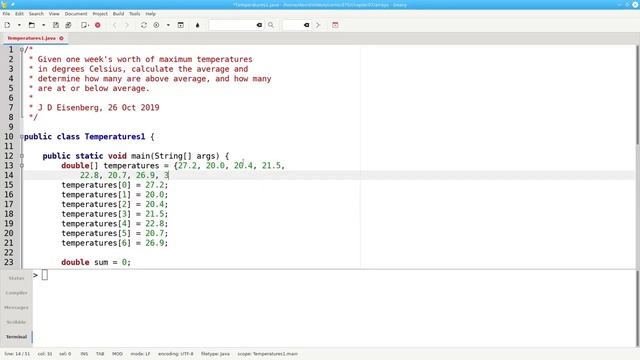Quit Geany using the toolbar icon
Viewport: 640px width, 360px height.
[x=335, y=25]
